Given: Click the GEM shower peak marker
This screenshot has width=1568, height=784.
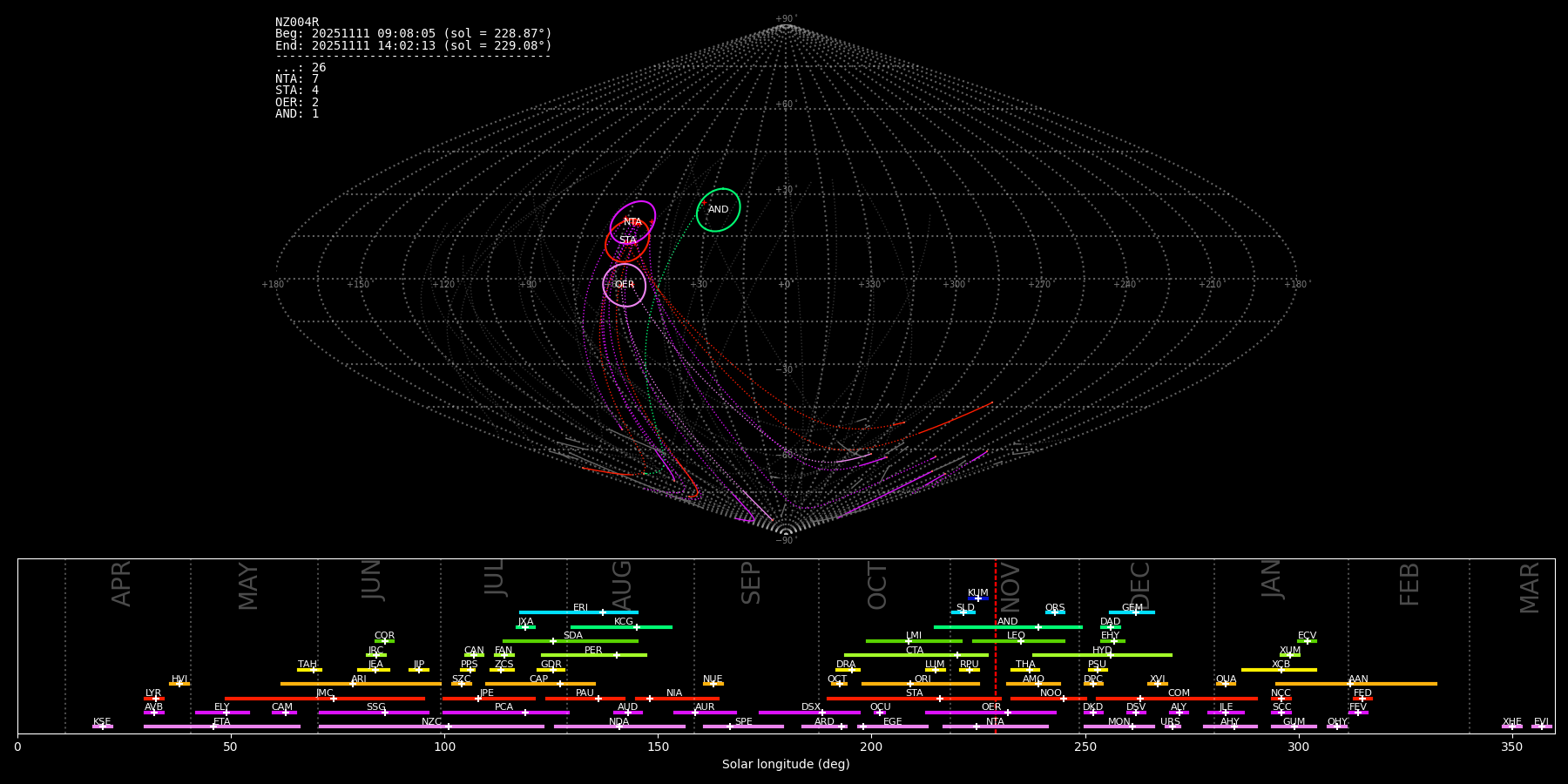Looking at the screenshot, I should pyautogui.click(x=1135, y=612).
